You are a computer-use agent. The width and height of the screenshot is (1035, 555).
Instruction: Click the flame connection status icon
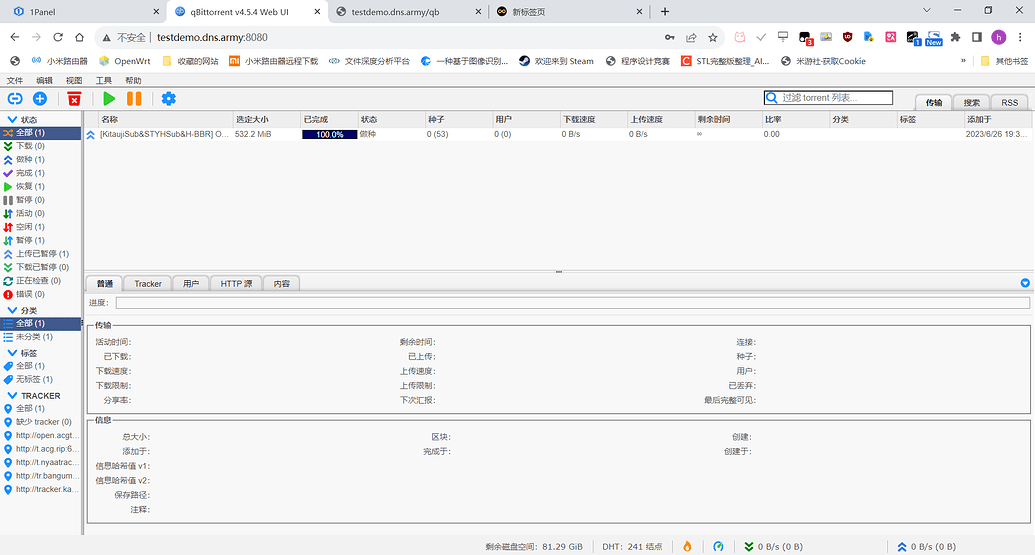[687, 546]
